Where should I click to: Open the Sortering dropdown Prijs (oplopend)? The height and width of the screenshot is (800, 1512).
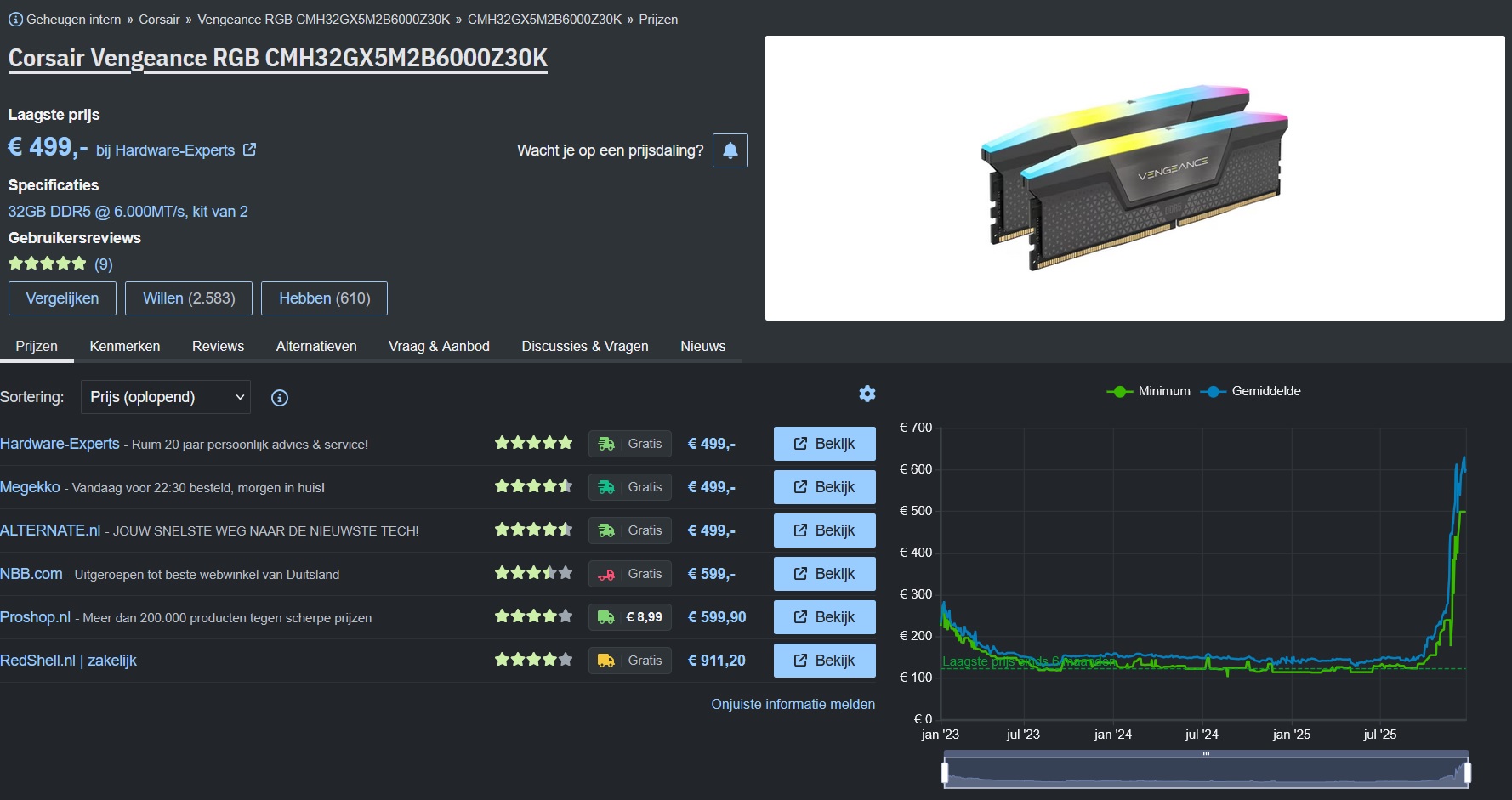pyautogui.click(x=166, y=397)
